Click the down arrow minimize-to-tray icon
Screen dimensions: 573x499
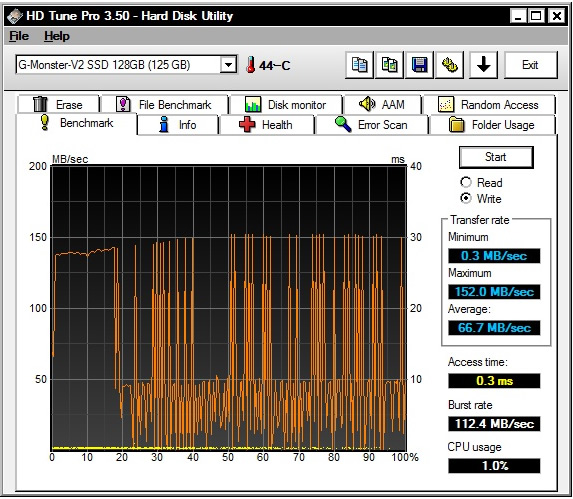(x=483, y=65)
